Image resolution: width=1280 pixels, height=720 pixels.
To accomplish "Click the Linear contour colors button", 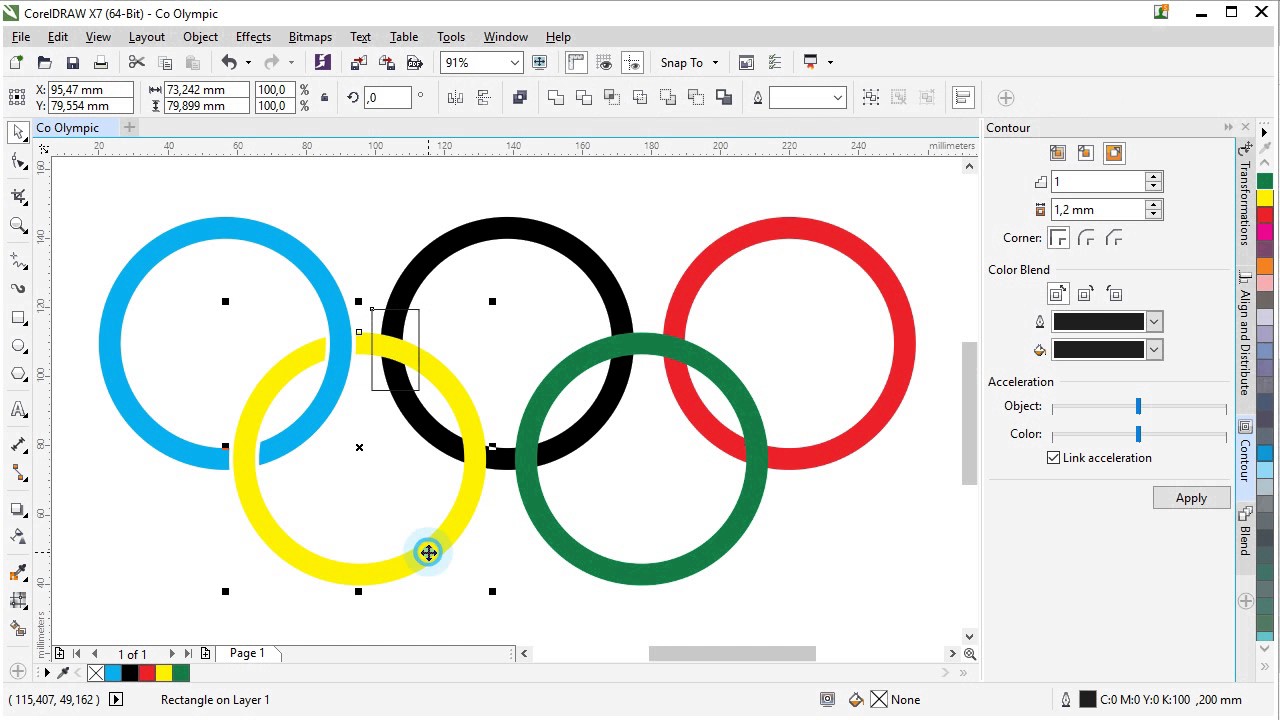I will (x=1058, y=294).
